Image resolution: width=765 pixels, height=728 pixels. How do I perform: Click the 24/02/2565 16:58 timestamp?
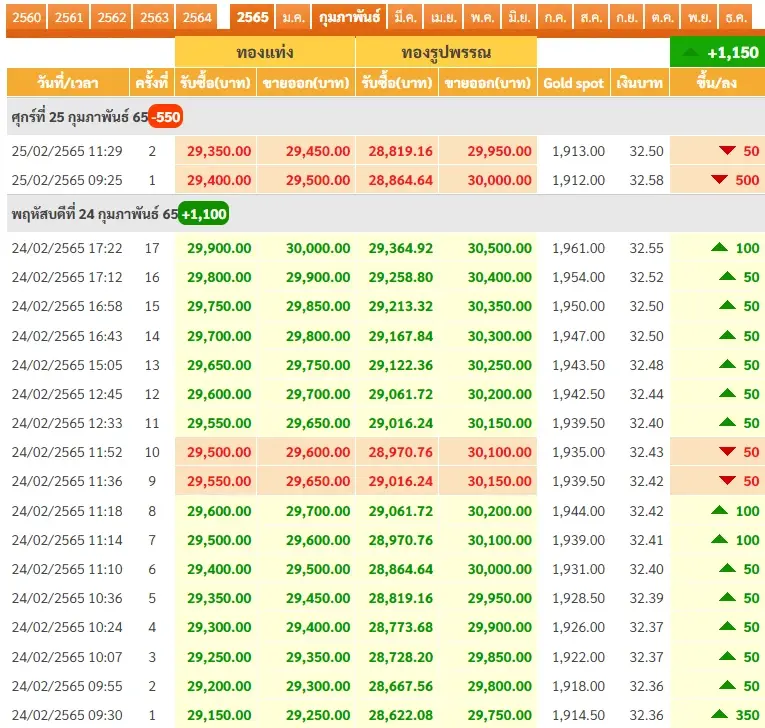(x=67, y=306)
